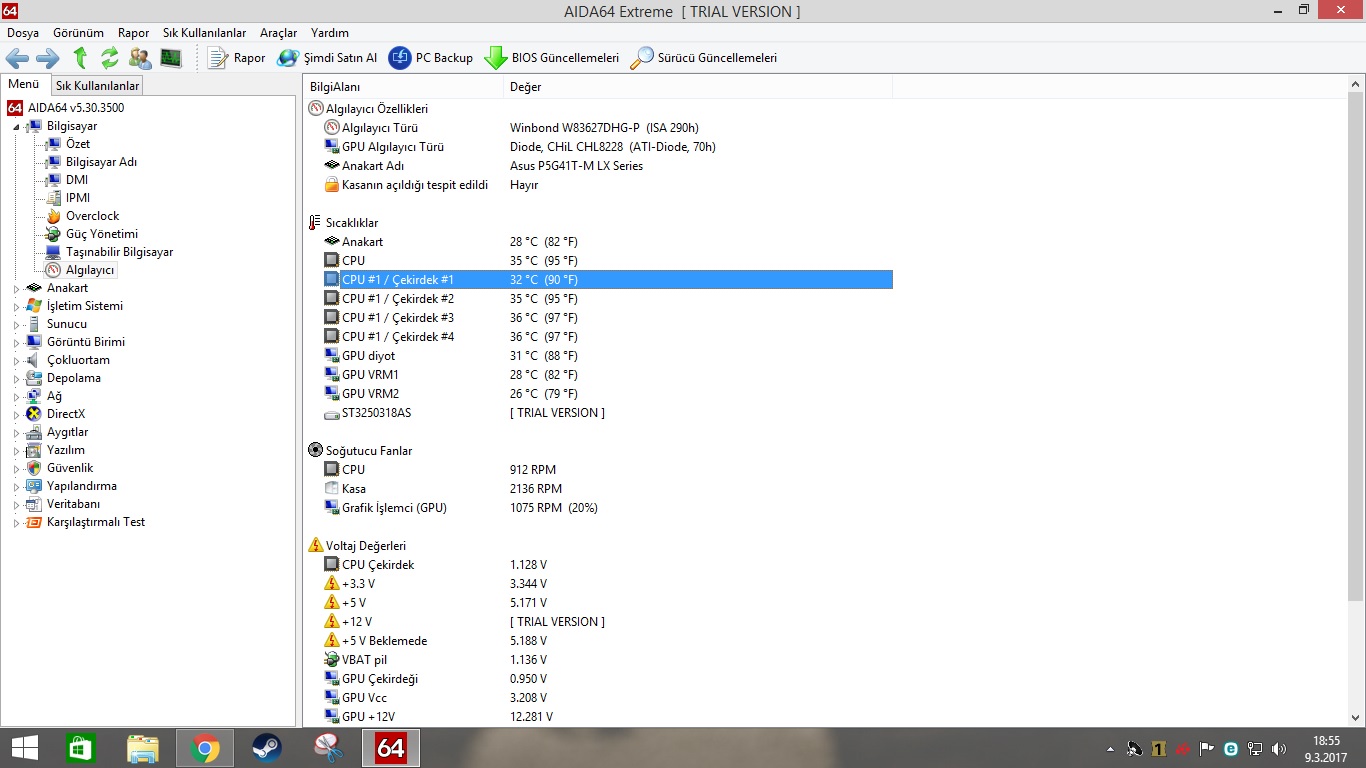Click the green up-level arrow icon
The image size is (1366, 768).
80,58
